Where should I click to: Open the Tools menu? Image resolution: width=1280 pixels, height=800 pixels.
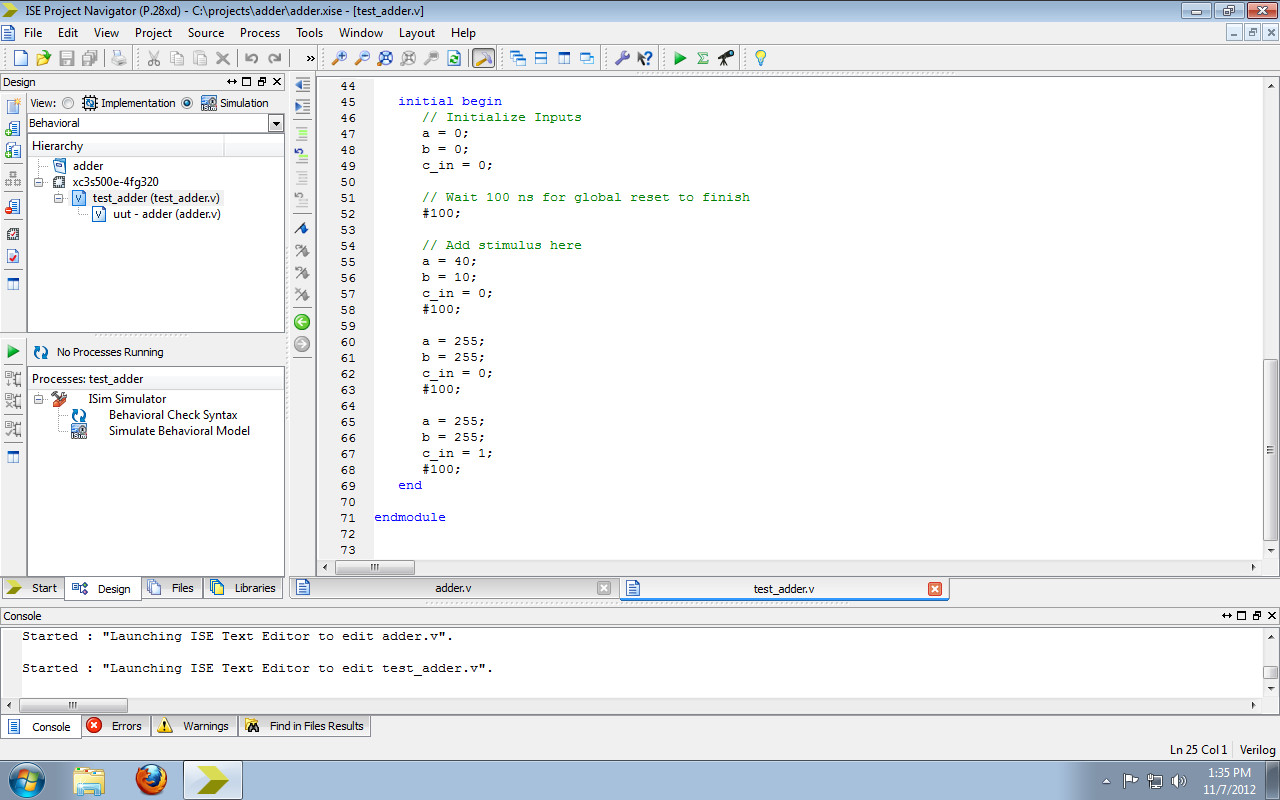(x=308, y=32)
